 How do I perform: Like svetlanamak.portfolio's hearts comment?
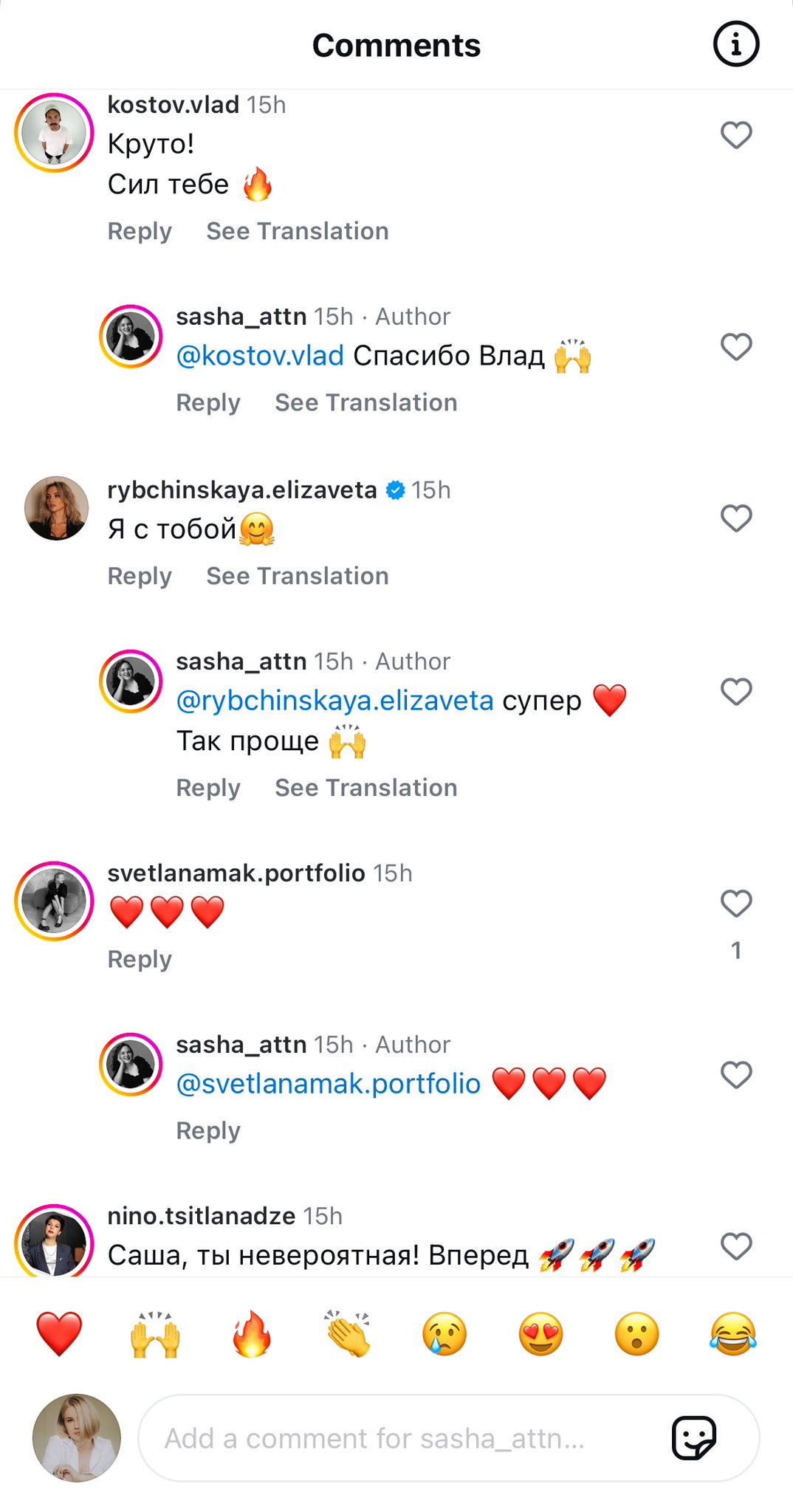pyautogui.click(x=735, y=903)
